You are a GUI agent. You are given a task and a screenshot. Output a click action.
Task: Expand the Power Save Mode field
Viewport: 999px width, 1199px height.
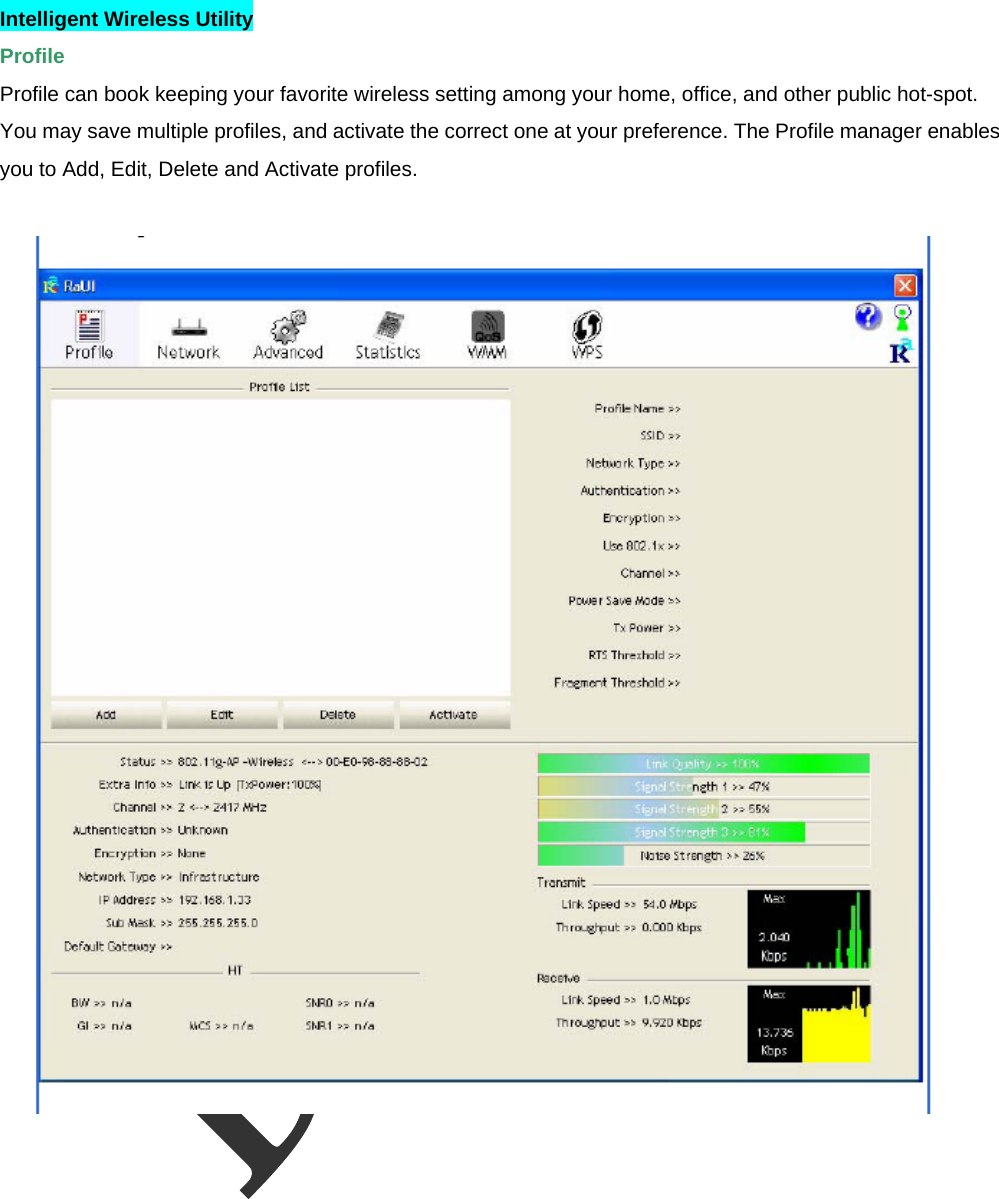pos(624,600)
